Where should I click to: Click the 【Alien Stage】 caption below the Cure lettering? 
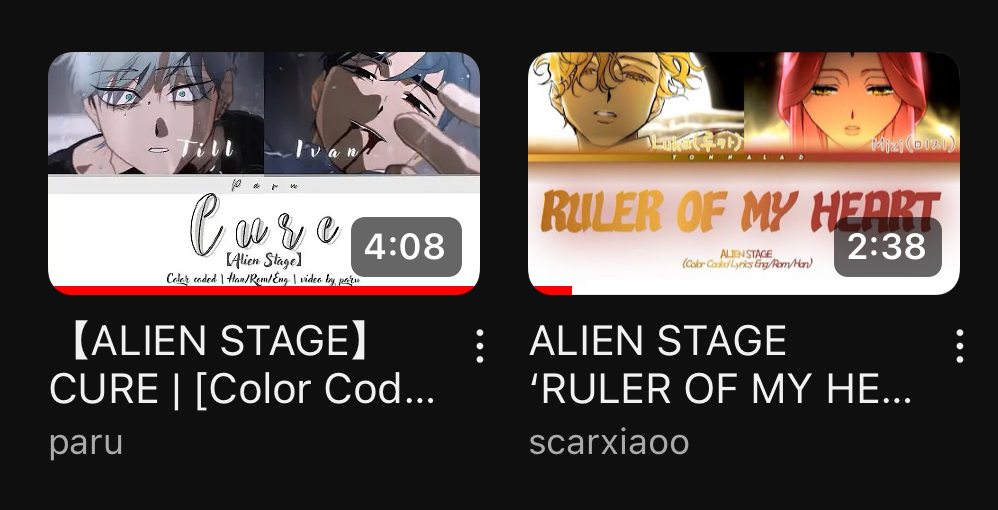click(264, 260)
